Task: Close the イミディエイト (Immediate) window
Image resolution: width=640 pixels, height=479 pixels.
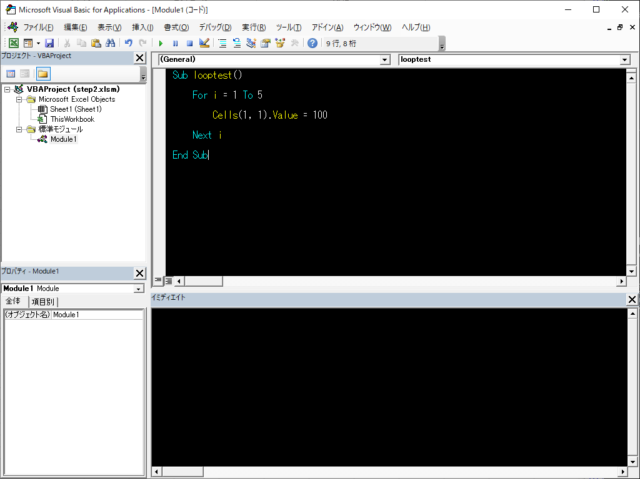Action: click(x=631, y=299)
